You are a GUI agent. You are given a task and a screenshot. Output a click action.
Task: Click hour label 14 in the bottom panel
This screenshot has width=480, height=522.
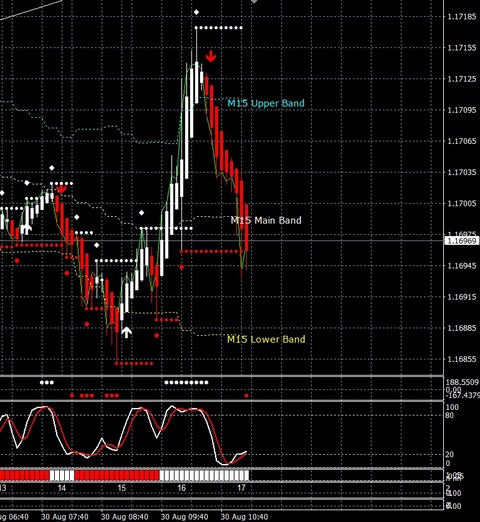point(62,488)
